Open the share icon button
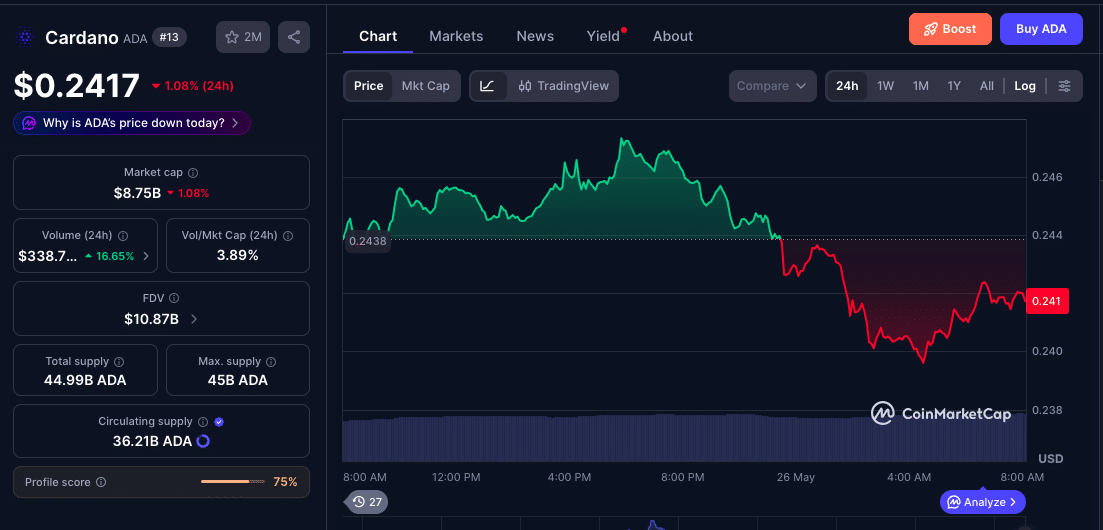 click(x=294, y=37)
